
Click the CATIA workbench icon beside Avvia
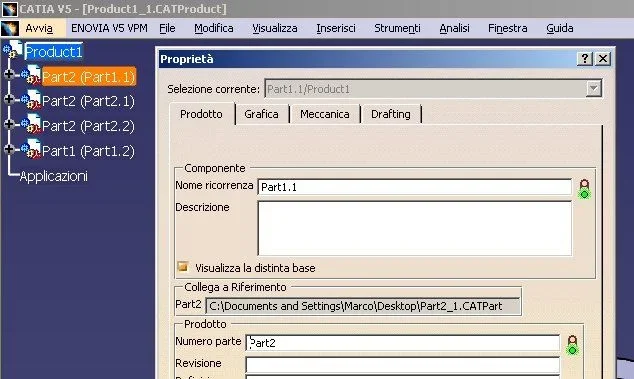[x=10, y=28]
